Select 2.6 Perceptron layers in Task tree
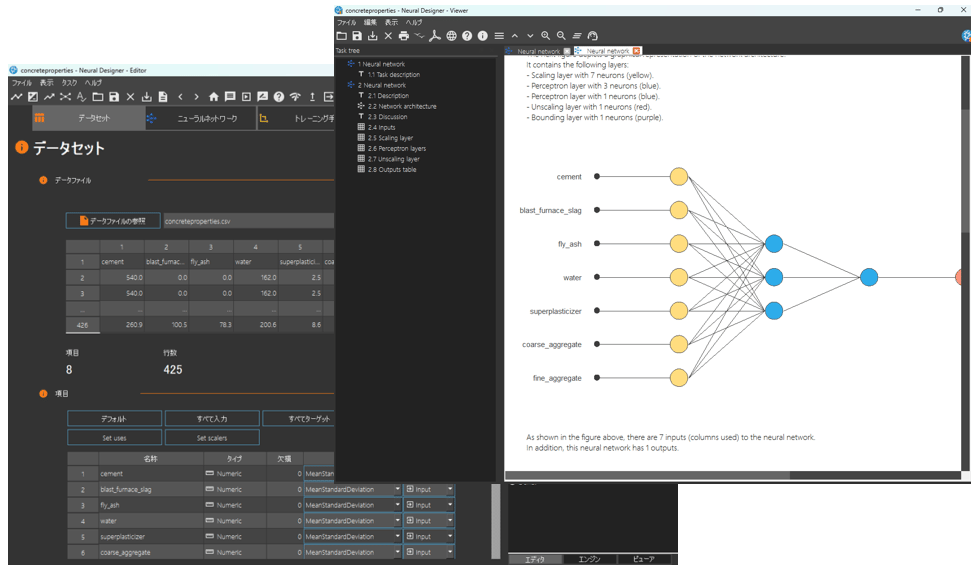Image resolution: width=979 pixels, height=571 pixels. point(396,149)
